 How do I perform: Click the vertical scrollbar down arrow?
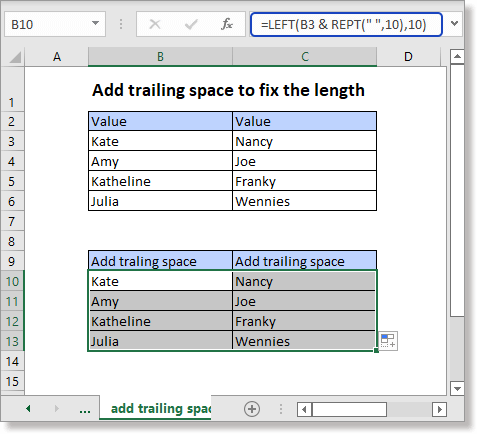tap(457, 389)
